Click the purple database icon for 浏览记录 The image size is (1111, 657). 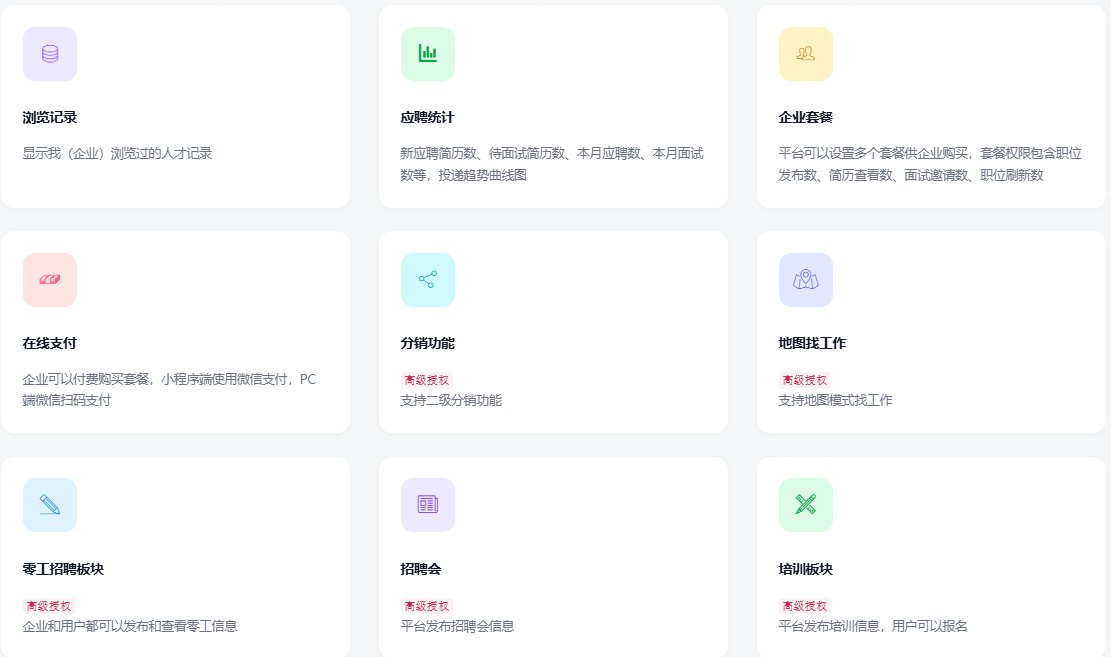50,54
